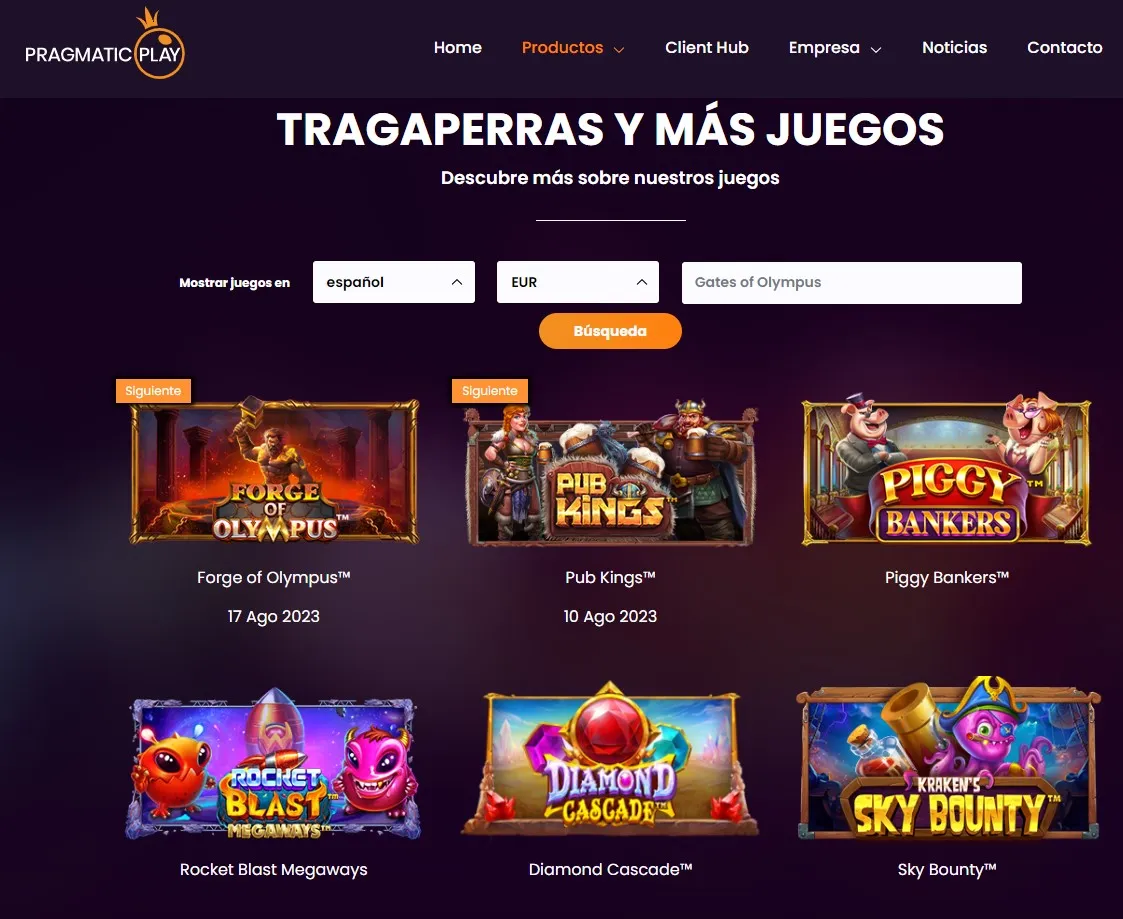Screen dimensions: 1123x919
Task: Focus the Gates of Olympus search field
Action: (852, 283)
